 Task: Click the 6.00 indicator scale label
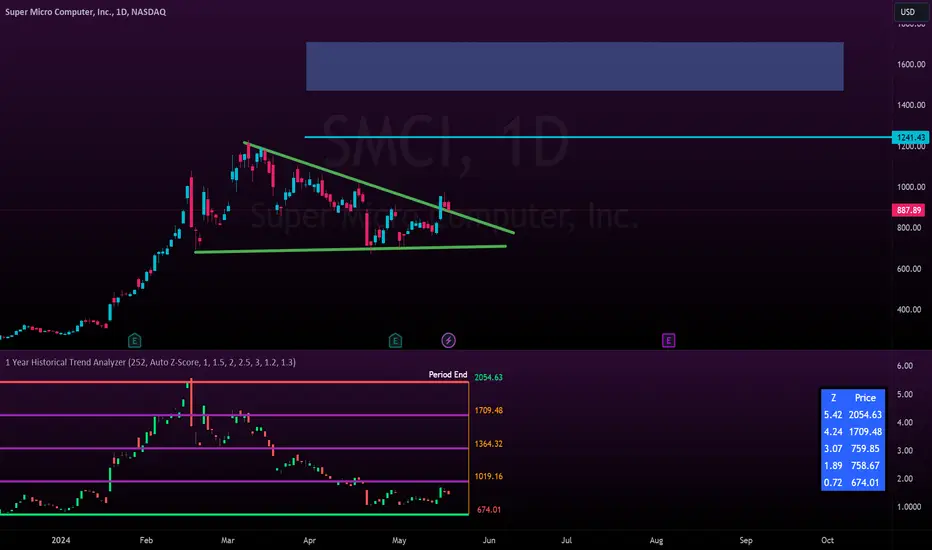point(905,366)
